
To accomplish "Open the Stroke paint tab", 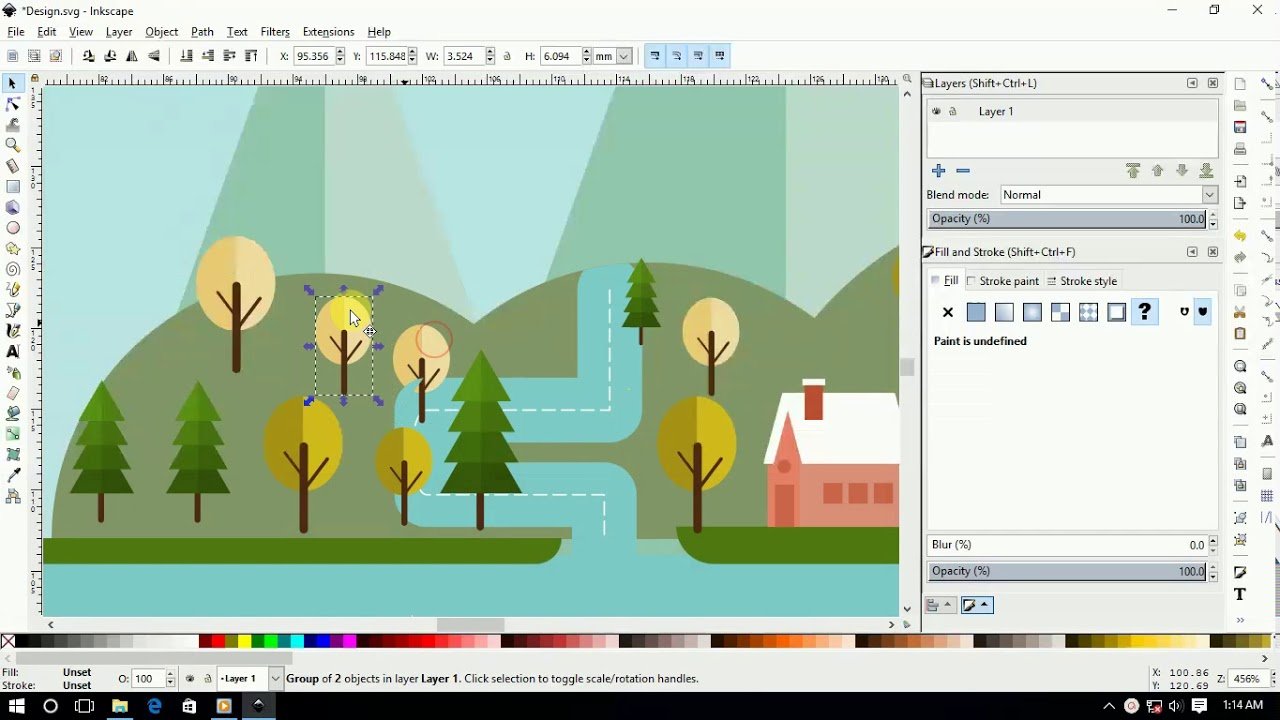I will 1003,281.
